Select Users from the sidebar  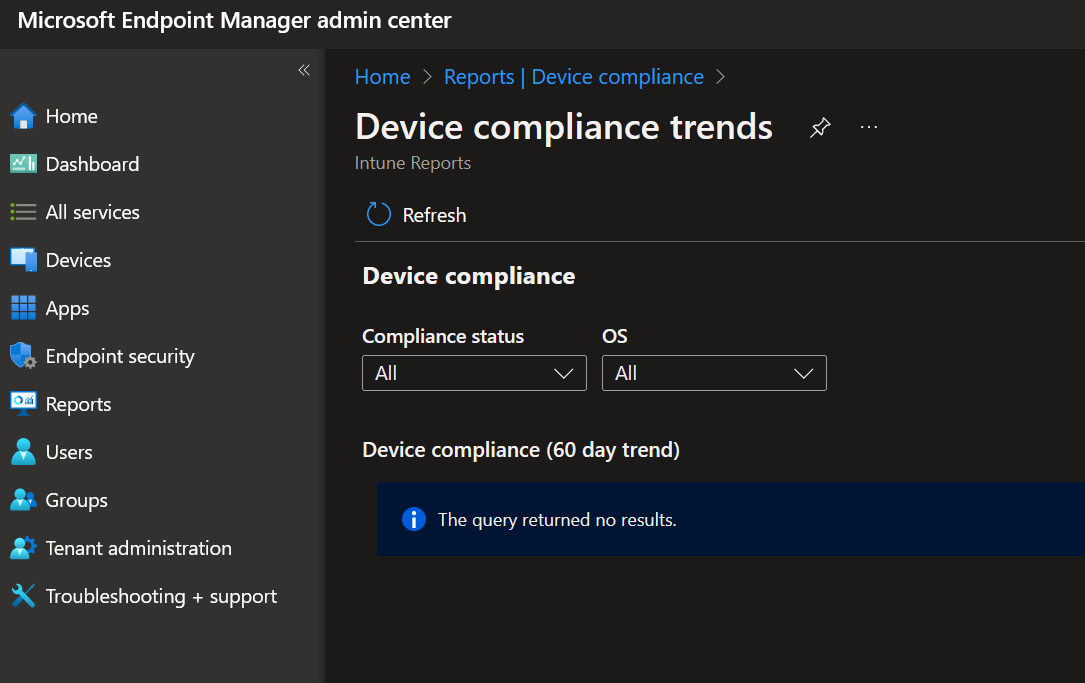67,452
